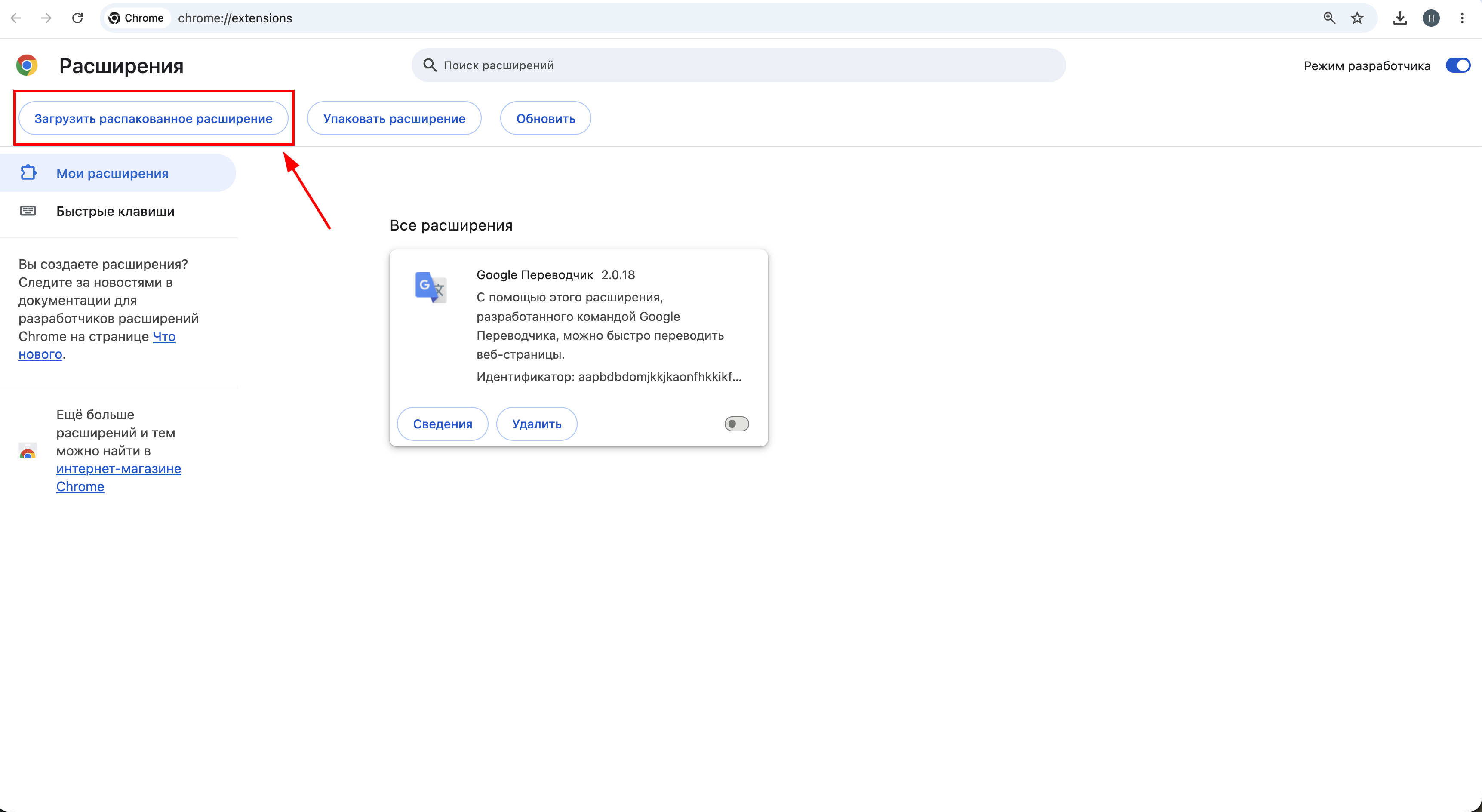Viewport: 1482px width, 812px height.
Task: Open Быстрые клавиши in the sidebar
Action: (x=117, y=211)
